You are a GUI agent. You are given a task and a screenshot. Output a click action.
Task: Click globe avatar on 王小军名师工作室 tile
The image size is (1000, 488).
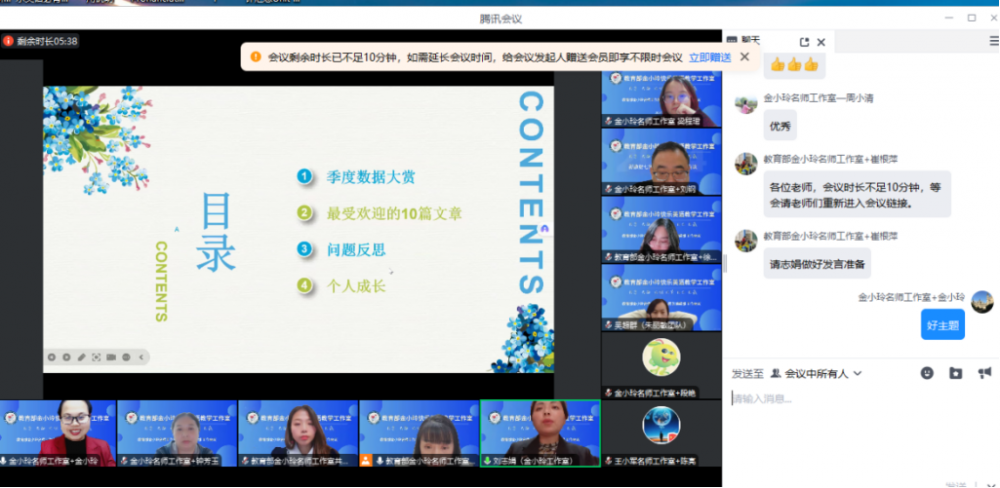(661, 425)
